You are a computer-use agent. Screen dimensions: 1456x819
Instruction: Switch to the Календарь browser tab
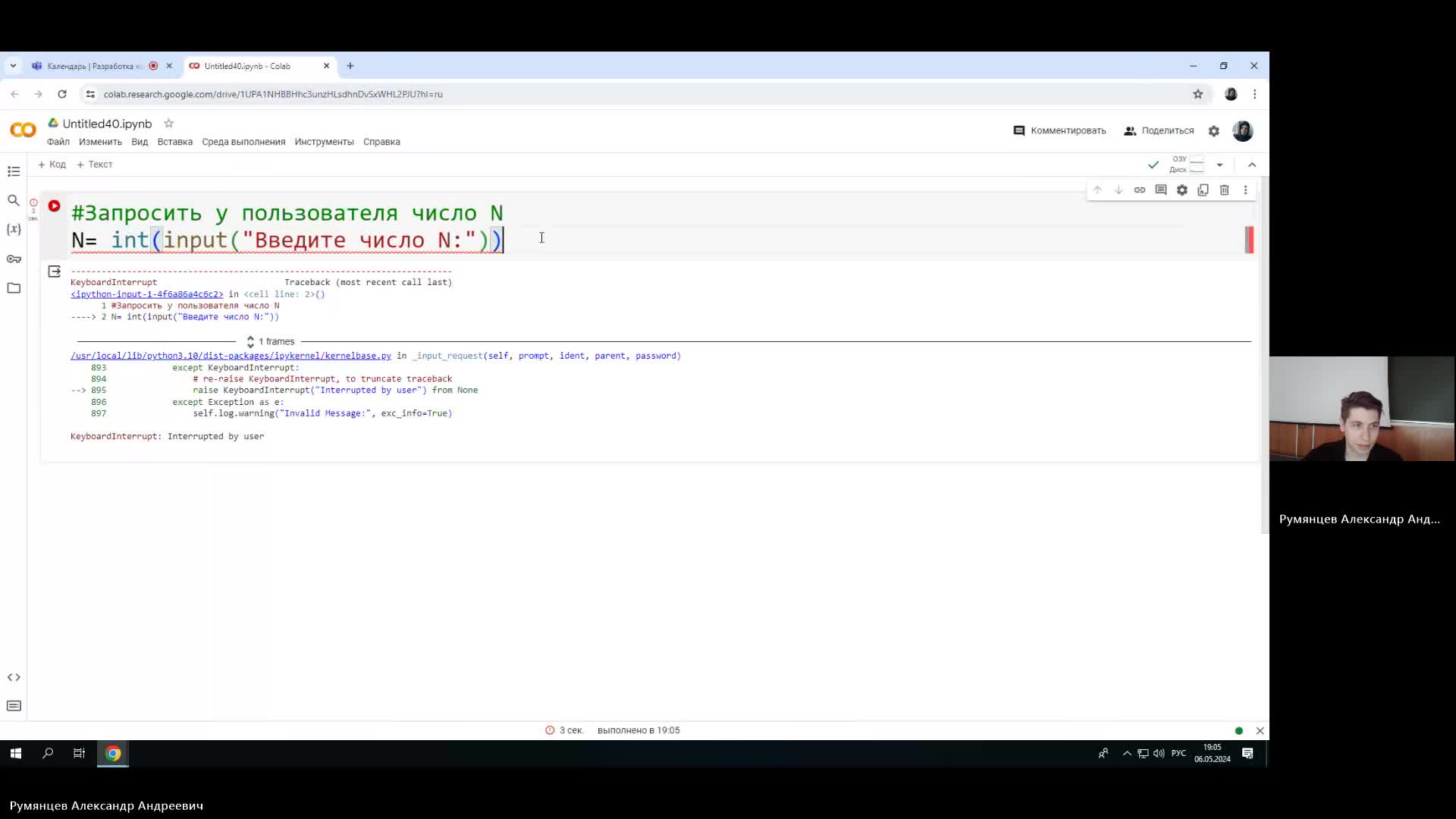pyautogui.click(x=95, y=66)
